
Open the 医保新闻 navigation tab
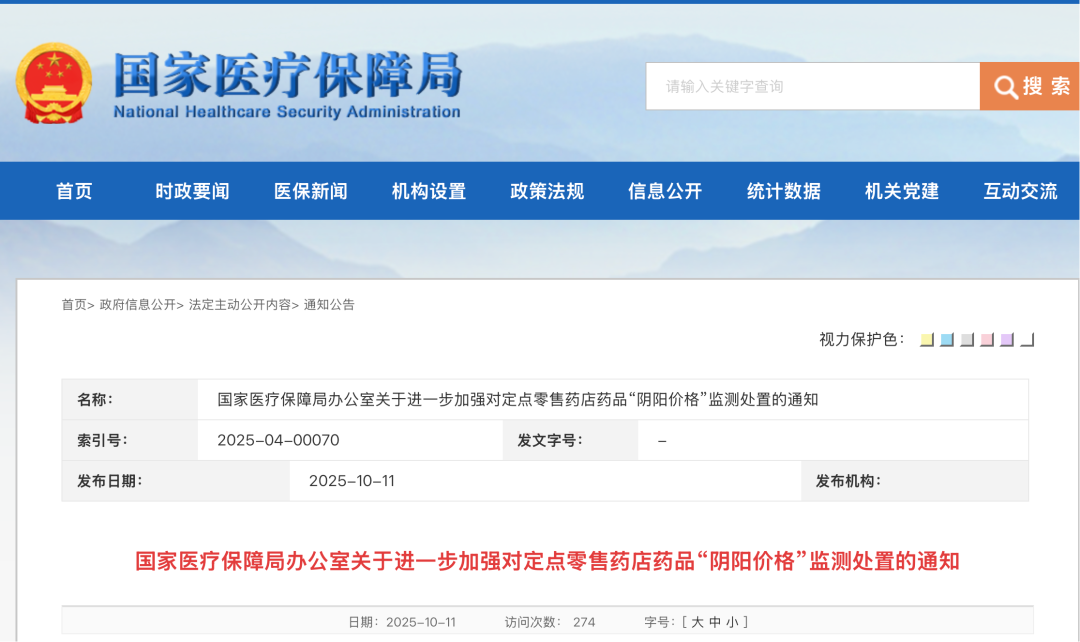tap(311, 191)
